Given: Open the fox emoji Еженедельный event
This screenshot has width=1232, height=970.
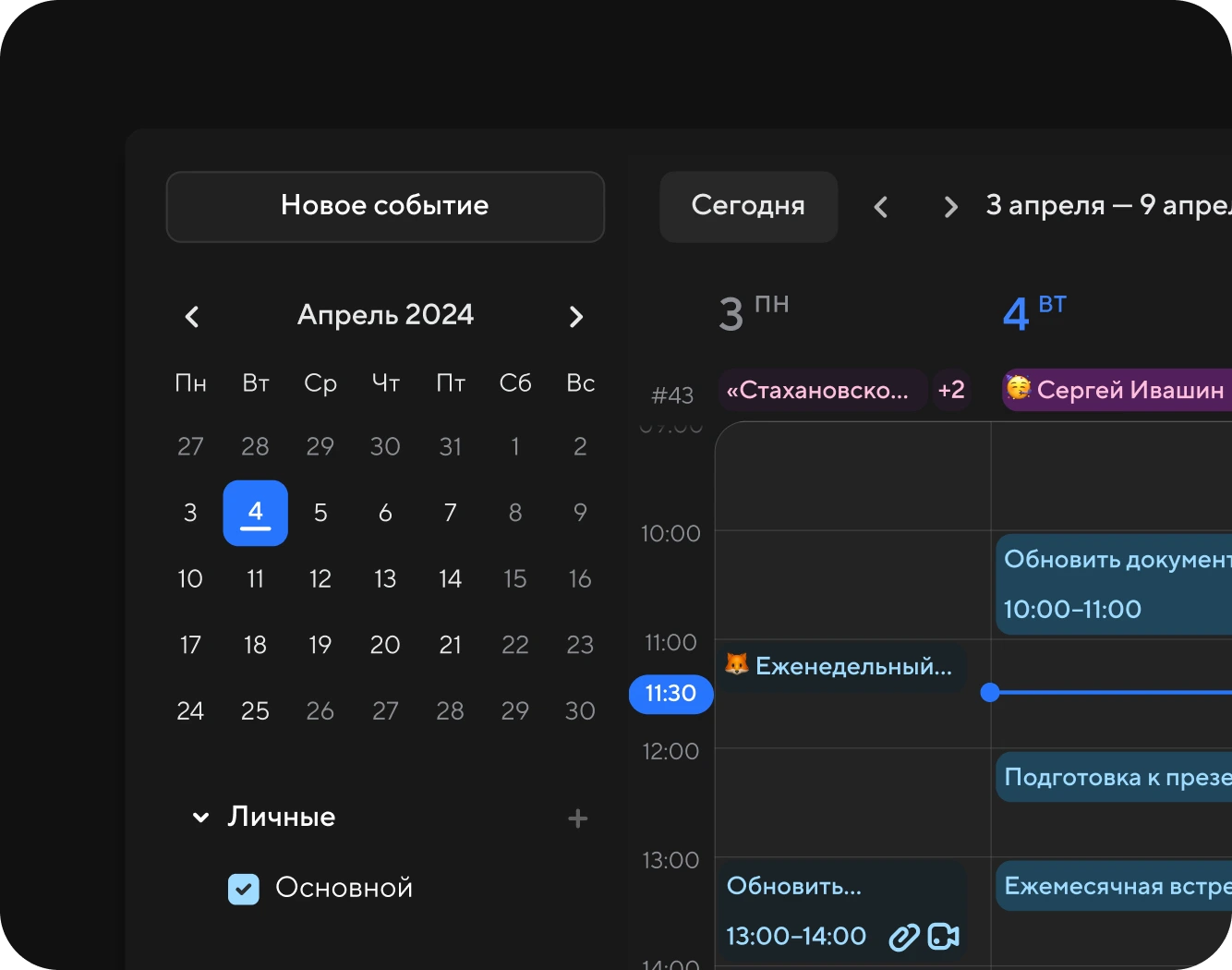Looking at the screenshot, I should [840, 666].
